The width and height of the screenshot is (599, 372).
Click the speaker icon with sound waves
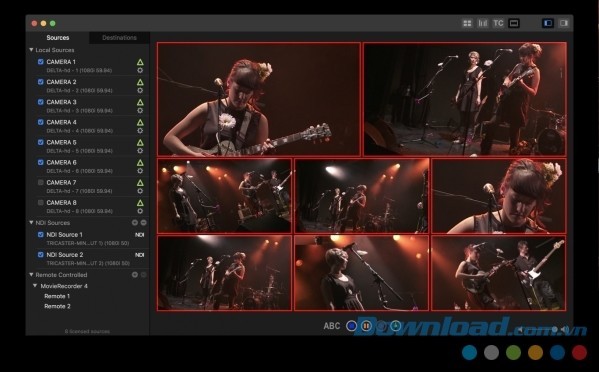[x=565, y=329]
